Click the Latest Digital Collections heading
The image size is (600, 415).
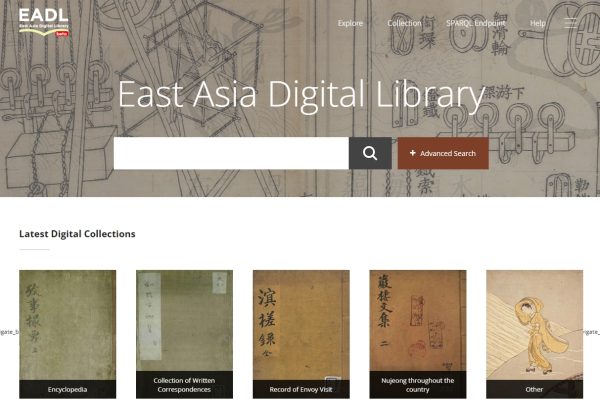coord(77,234)
